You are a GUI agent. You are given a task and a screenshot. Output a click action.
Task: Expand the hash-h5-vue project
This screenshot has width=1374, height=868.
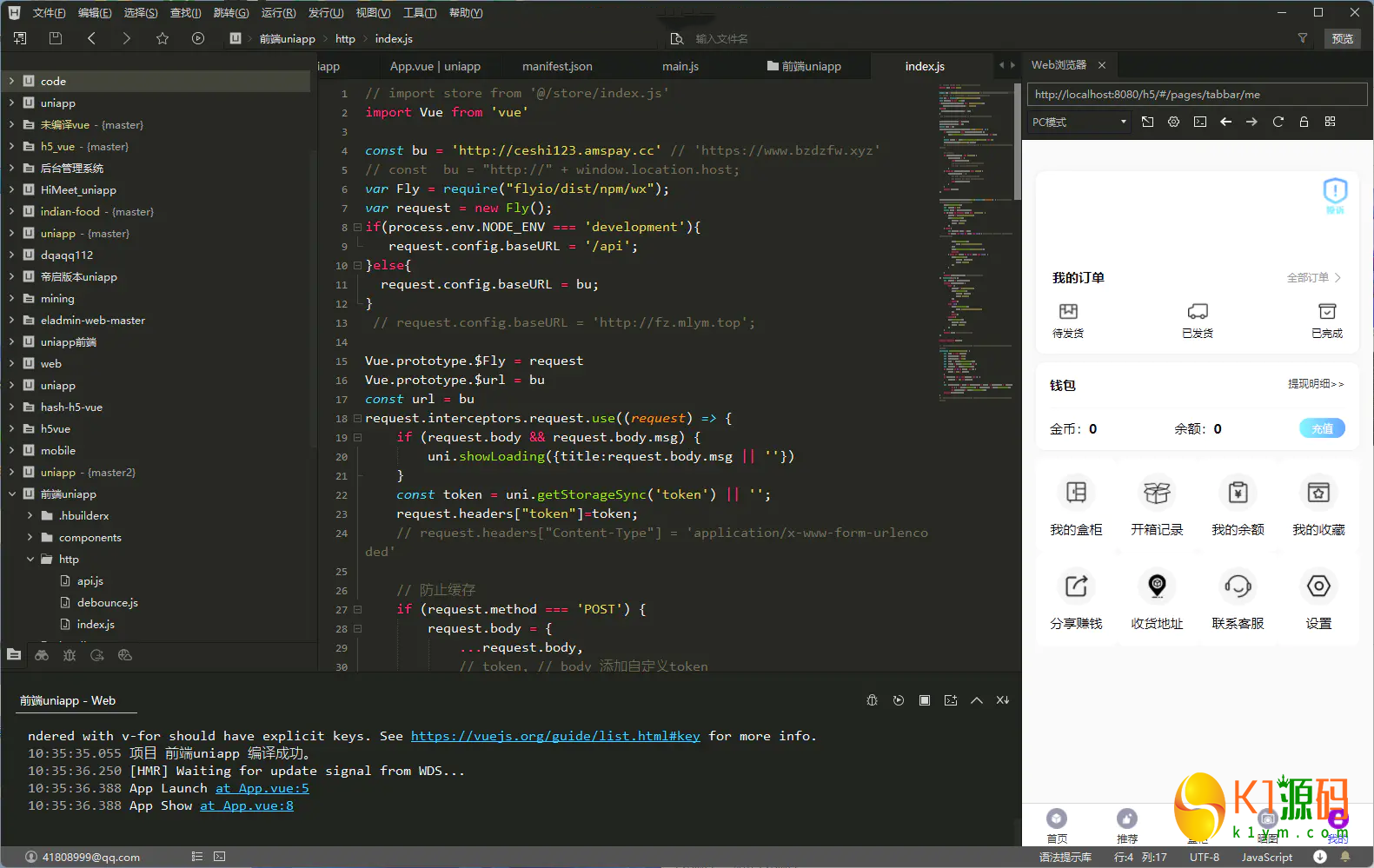click(x=11, y=407)
